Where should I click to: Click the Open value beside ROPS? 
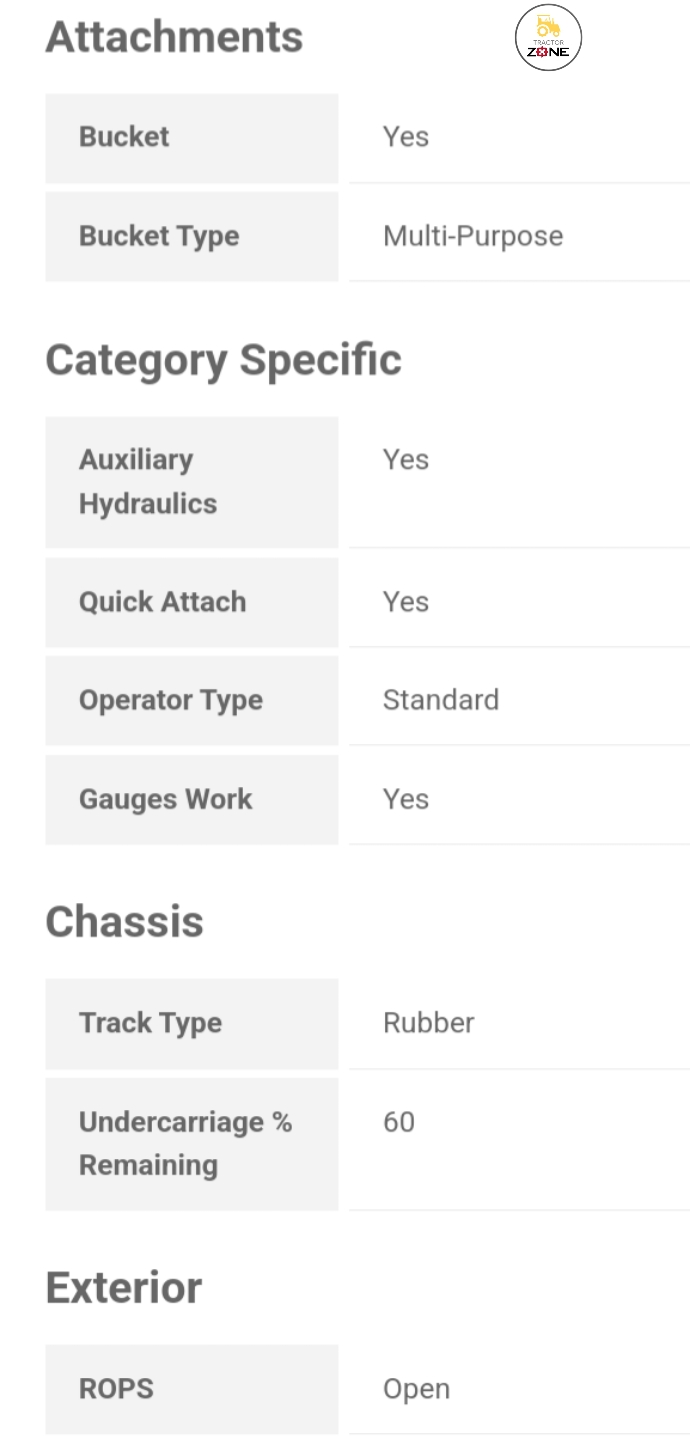[416, 1389]
